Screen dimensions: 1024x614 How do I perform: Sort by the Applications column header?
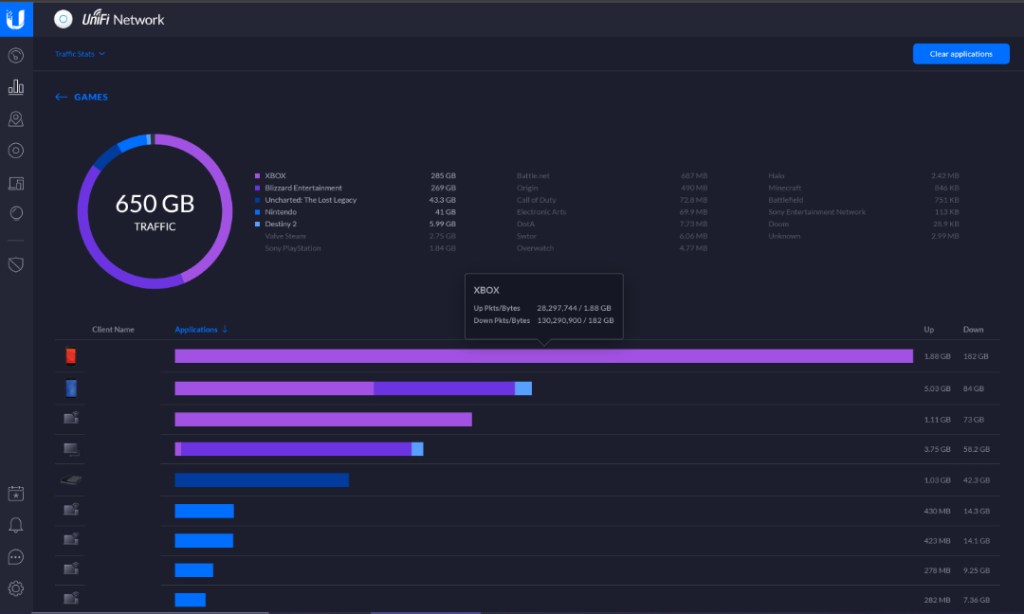pyautogui.click(x=201, y=329)
